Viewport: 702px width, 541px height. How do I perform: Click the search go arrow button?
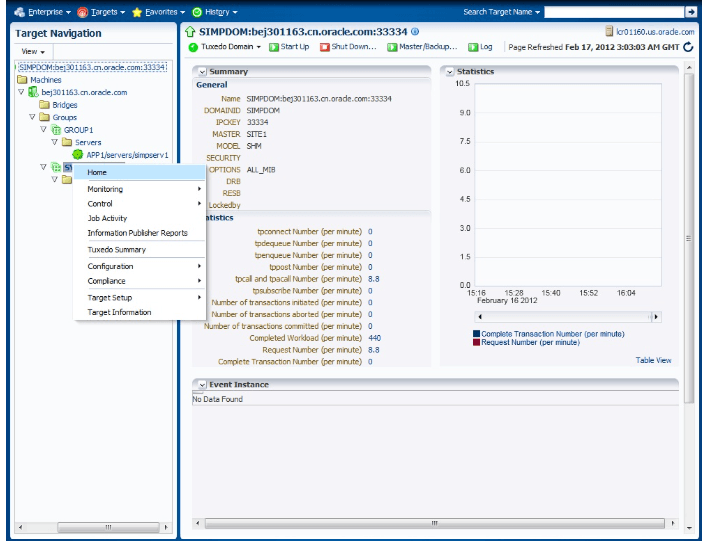tap(691, 12)
